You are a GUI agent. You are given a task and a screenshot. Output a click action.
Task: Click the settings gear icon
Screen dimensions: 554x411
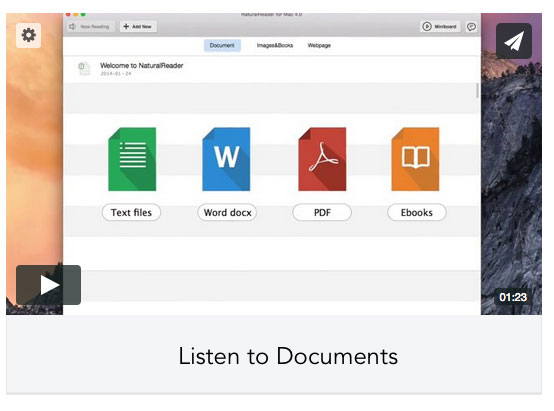pyautogui.click(x=28, y=35)
